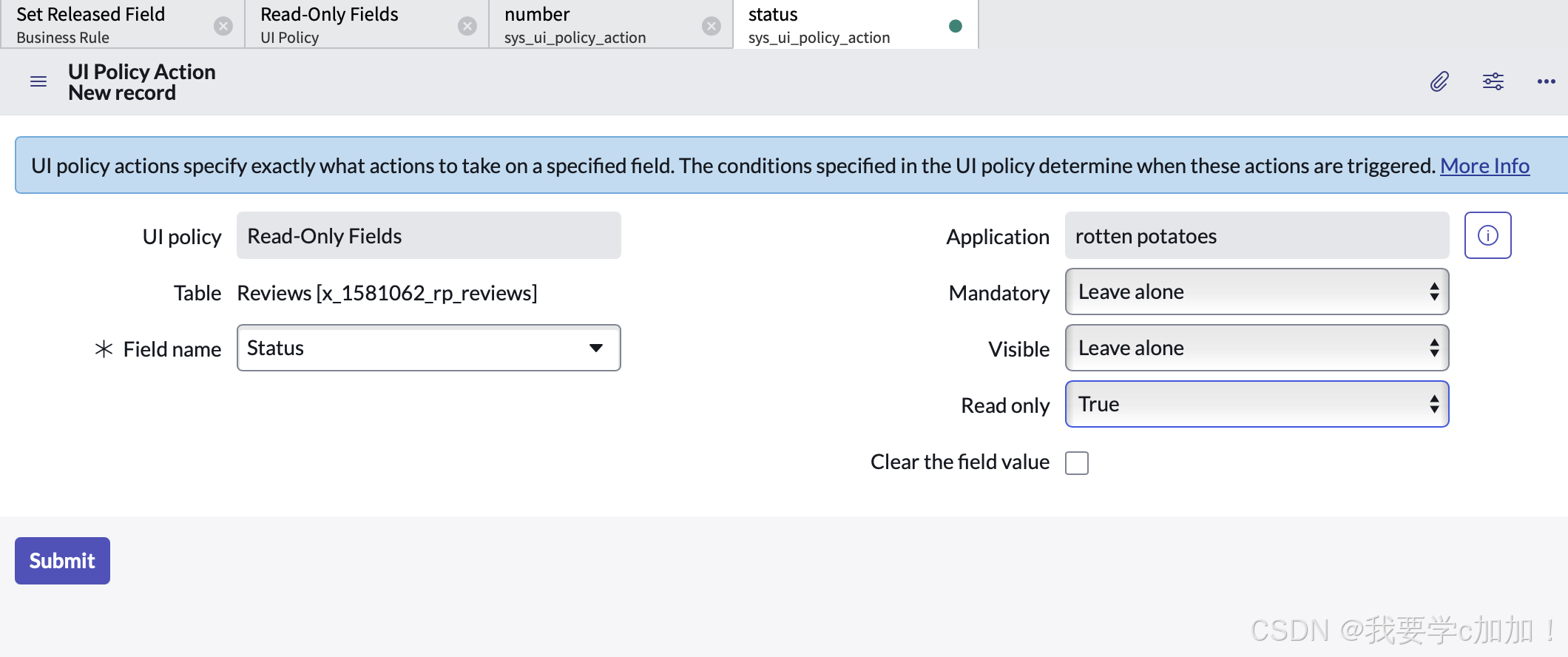Image resolution: width=1568 pixels, height=657 pixels.
Task: Open the Field name dropdown
Action: pos(428,348)
